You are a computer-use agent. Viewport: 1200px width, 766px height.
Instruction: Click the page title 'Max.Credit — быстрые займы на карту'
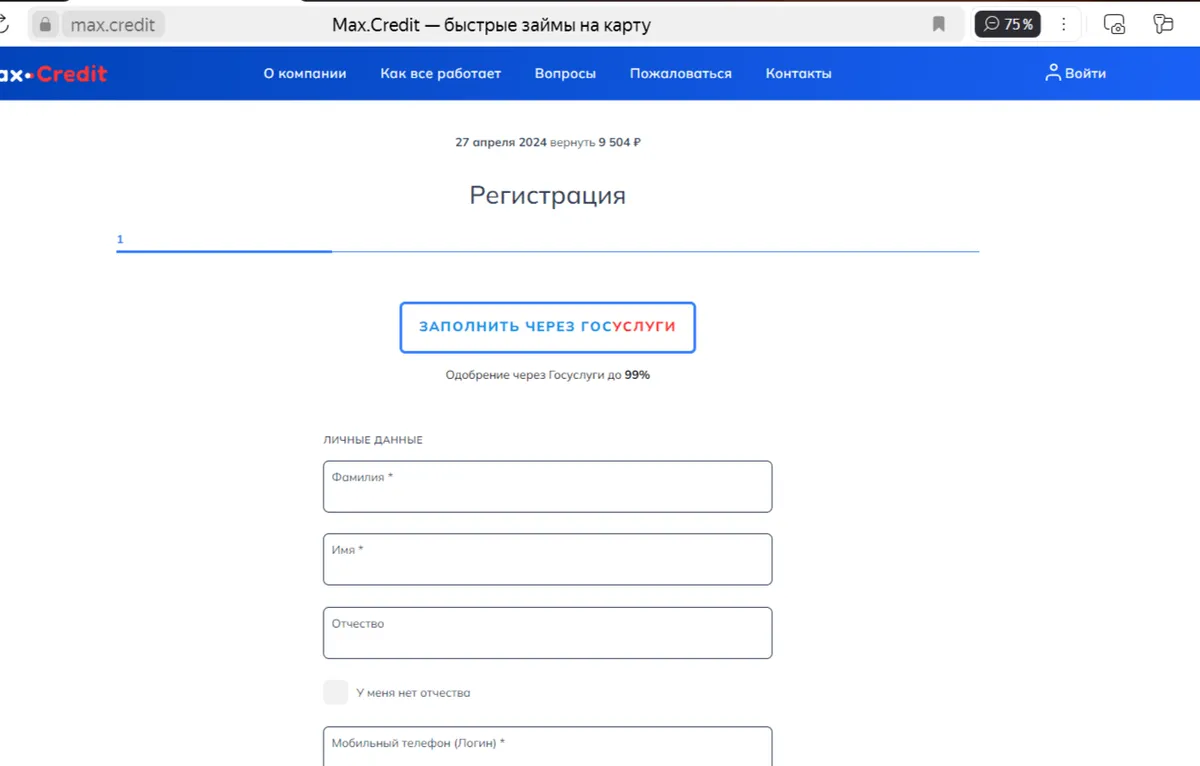[x=491, y=24]
